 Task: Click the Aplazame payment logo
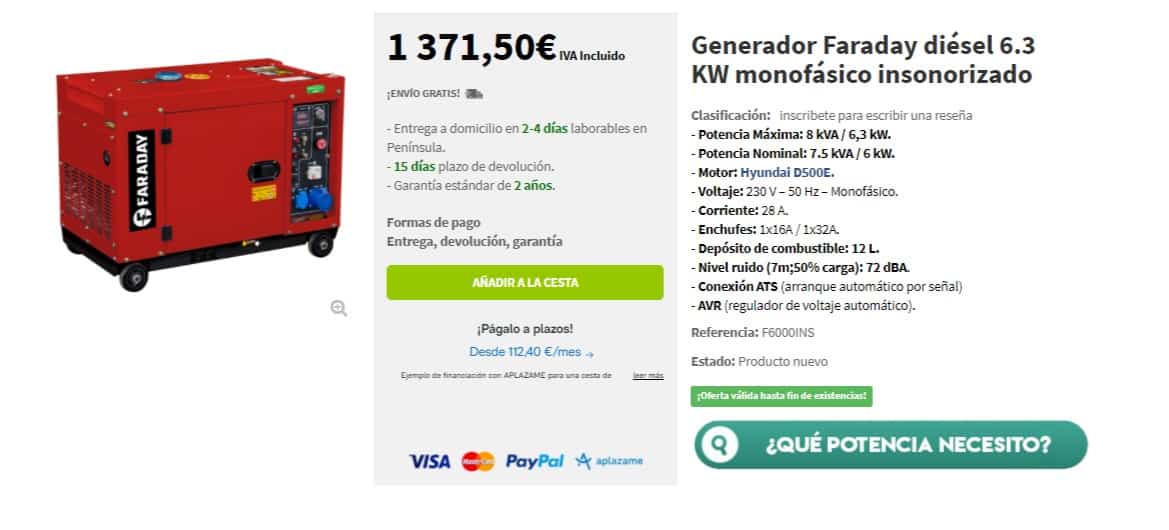pos(609,461)
